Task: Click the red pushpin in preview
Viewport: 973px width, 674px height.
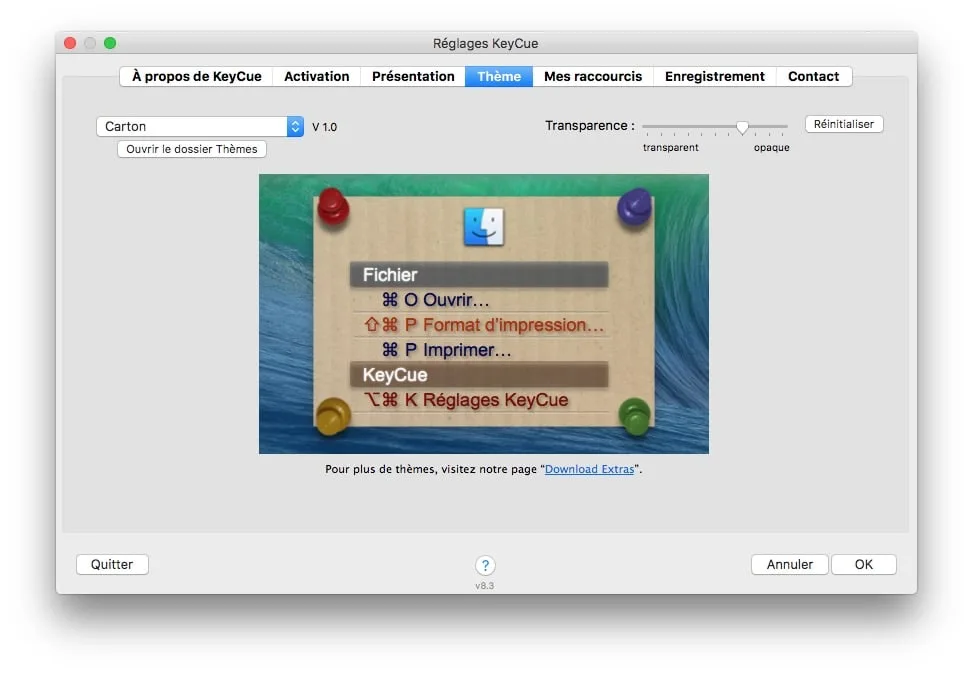Action: pos(333,206)
